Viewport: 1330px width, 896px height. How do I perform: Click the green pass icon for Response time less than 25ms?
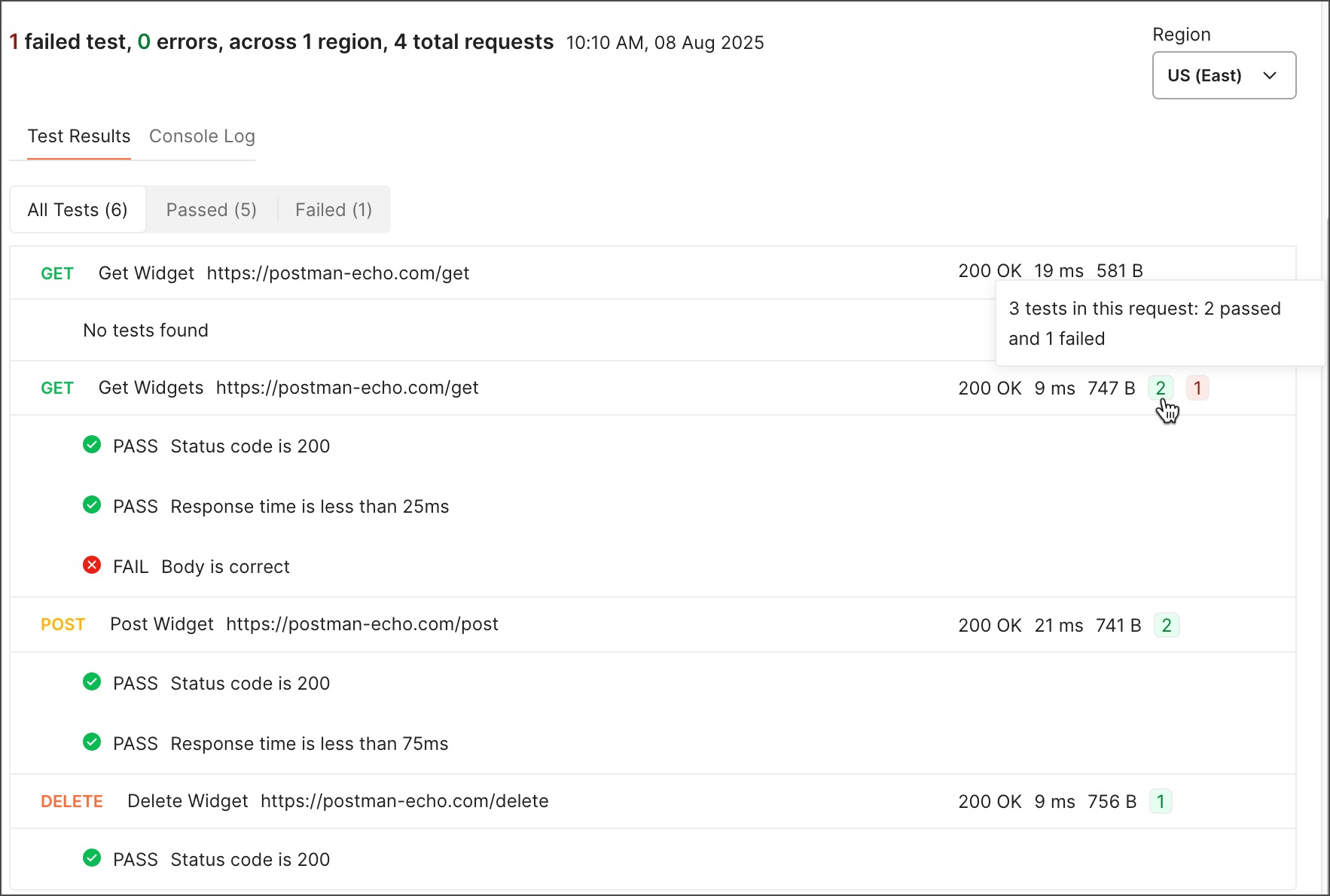92,504
